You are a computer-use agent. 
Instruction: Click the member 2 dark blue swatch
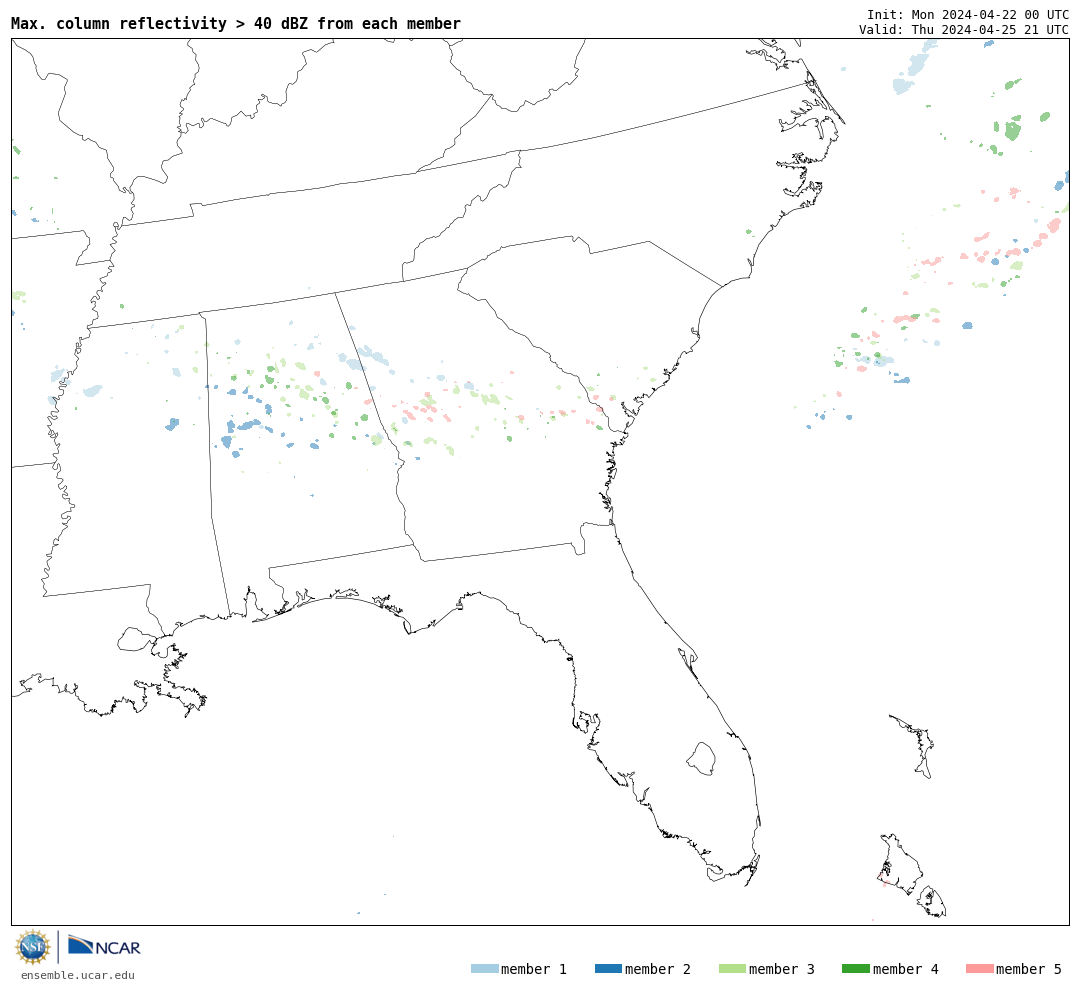click(x=608, y=969)
